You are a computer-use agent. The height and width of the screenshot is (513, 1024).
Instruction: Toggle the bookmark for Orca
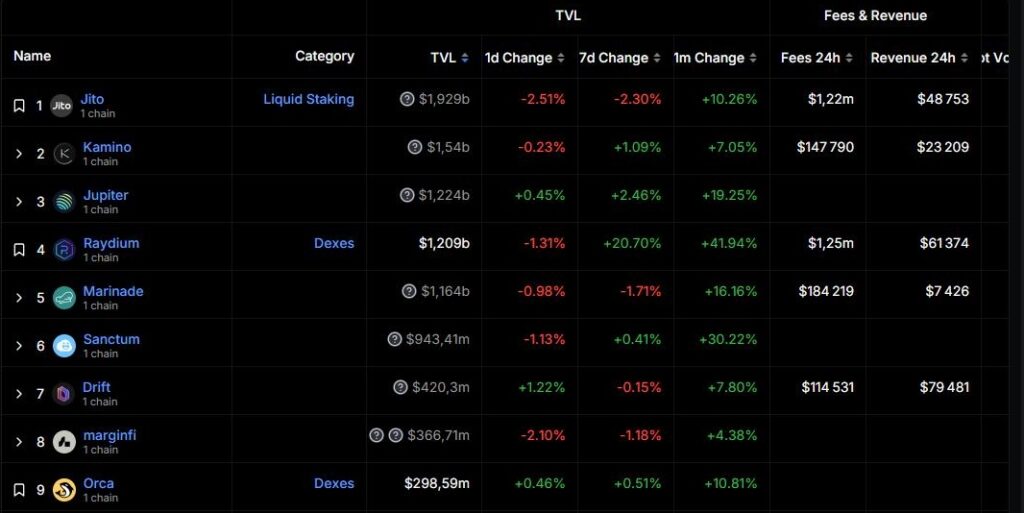pos(19,490)
